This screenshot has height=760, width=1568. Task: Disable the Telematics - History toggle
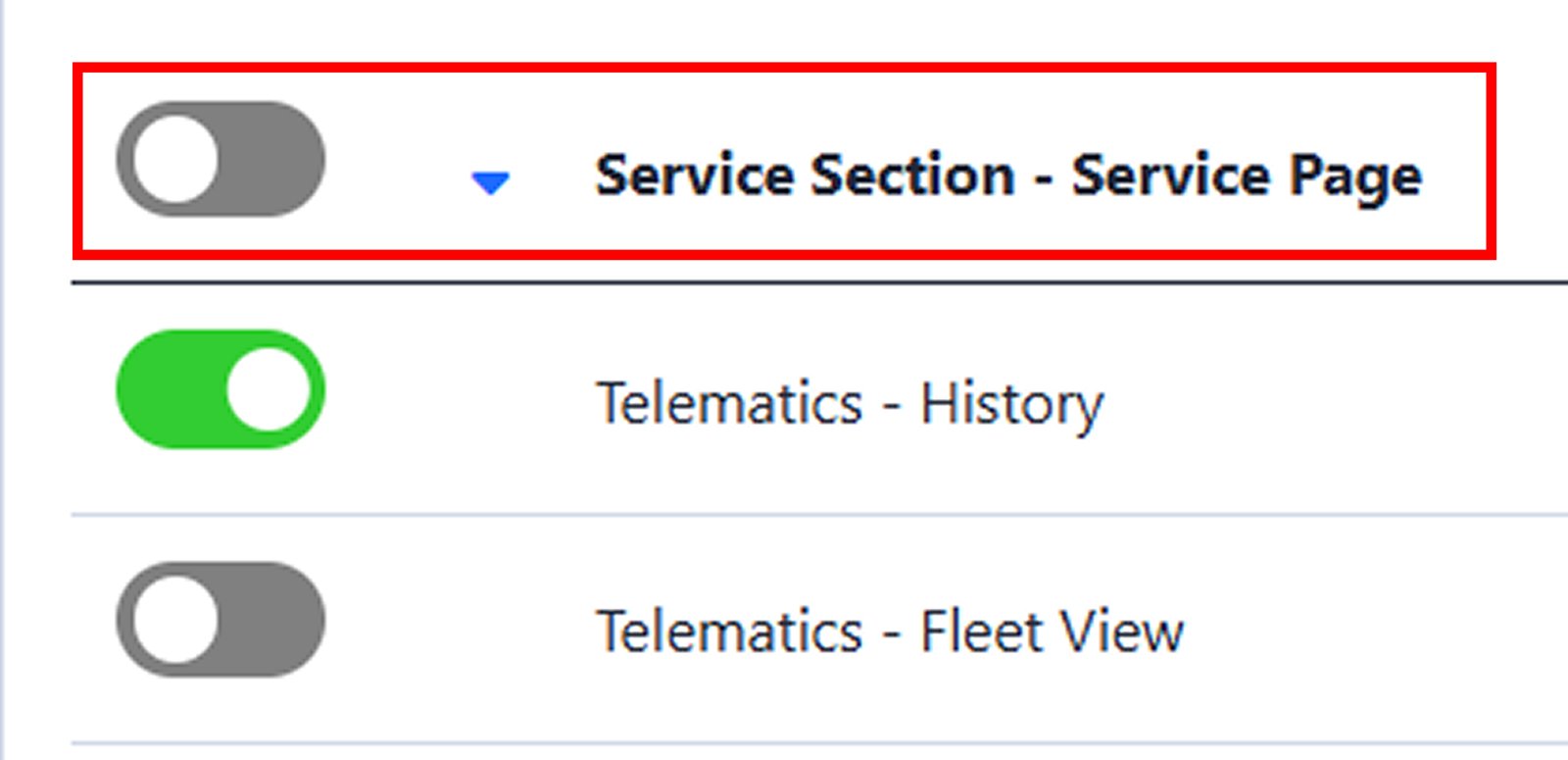[220, 389]
